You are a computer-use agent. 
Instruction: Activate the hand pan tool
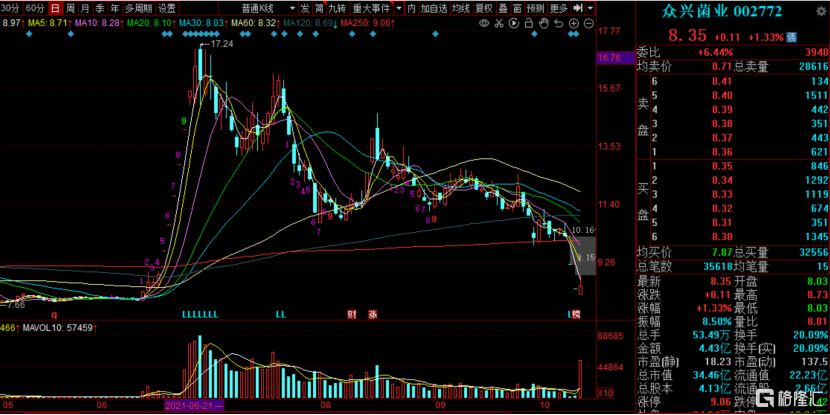tap(543, 23)
